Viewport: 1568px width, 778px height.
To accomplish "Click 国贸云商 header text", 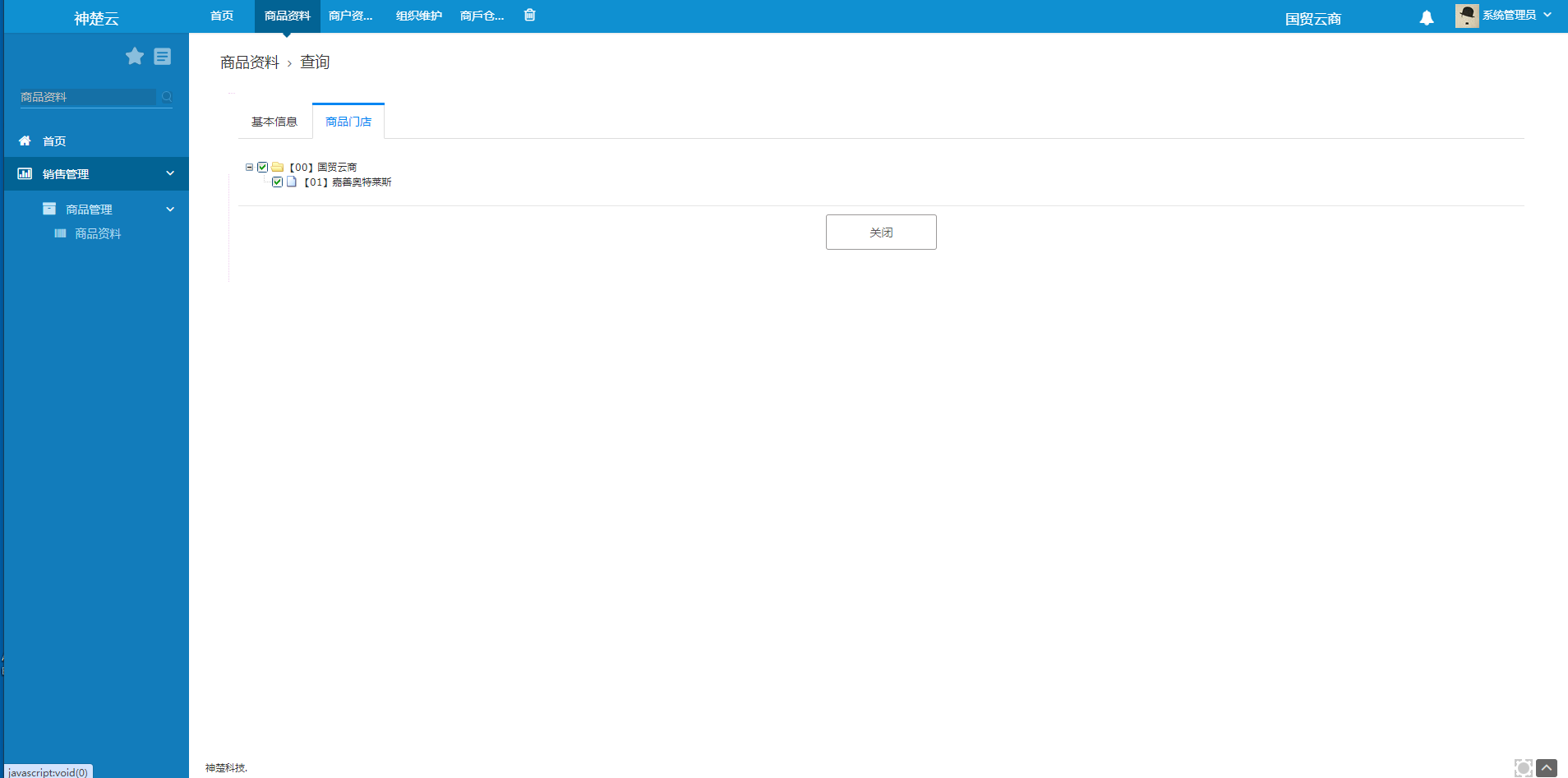I will (x=1313, y=18).
